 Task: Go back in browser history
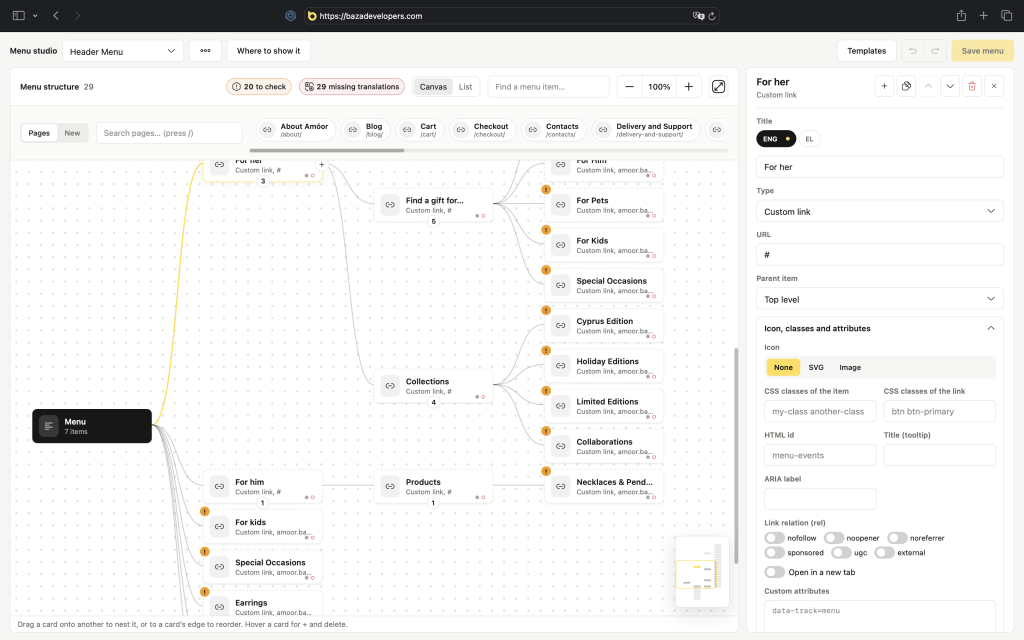point(56,16)
